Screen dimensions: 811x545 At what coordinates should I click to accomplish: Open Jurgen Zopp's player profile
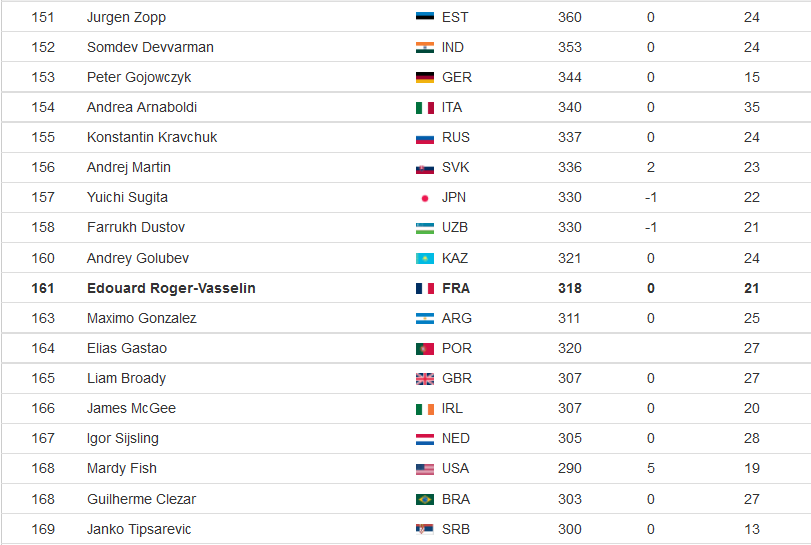[x=126, y=18]
